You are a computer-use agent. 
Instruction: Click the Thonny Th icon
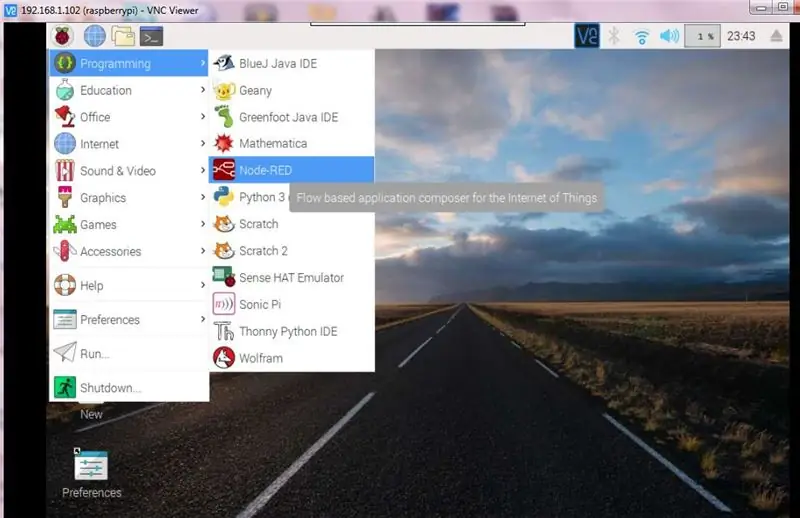point(223,331)
